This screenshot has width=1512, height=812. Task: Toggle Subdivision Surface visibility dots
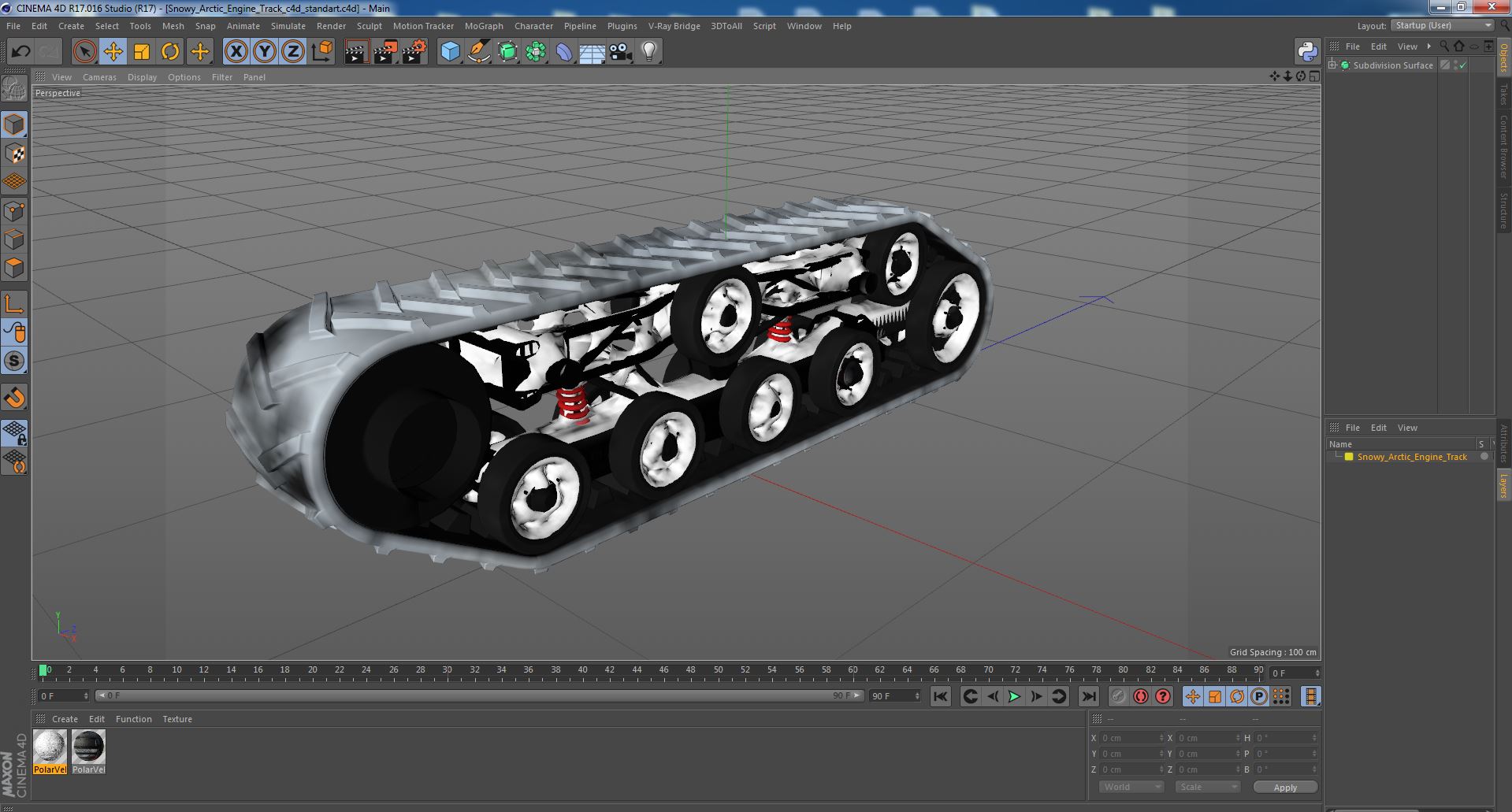[1455, 65]
